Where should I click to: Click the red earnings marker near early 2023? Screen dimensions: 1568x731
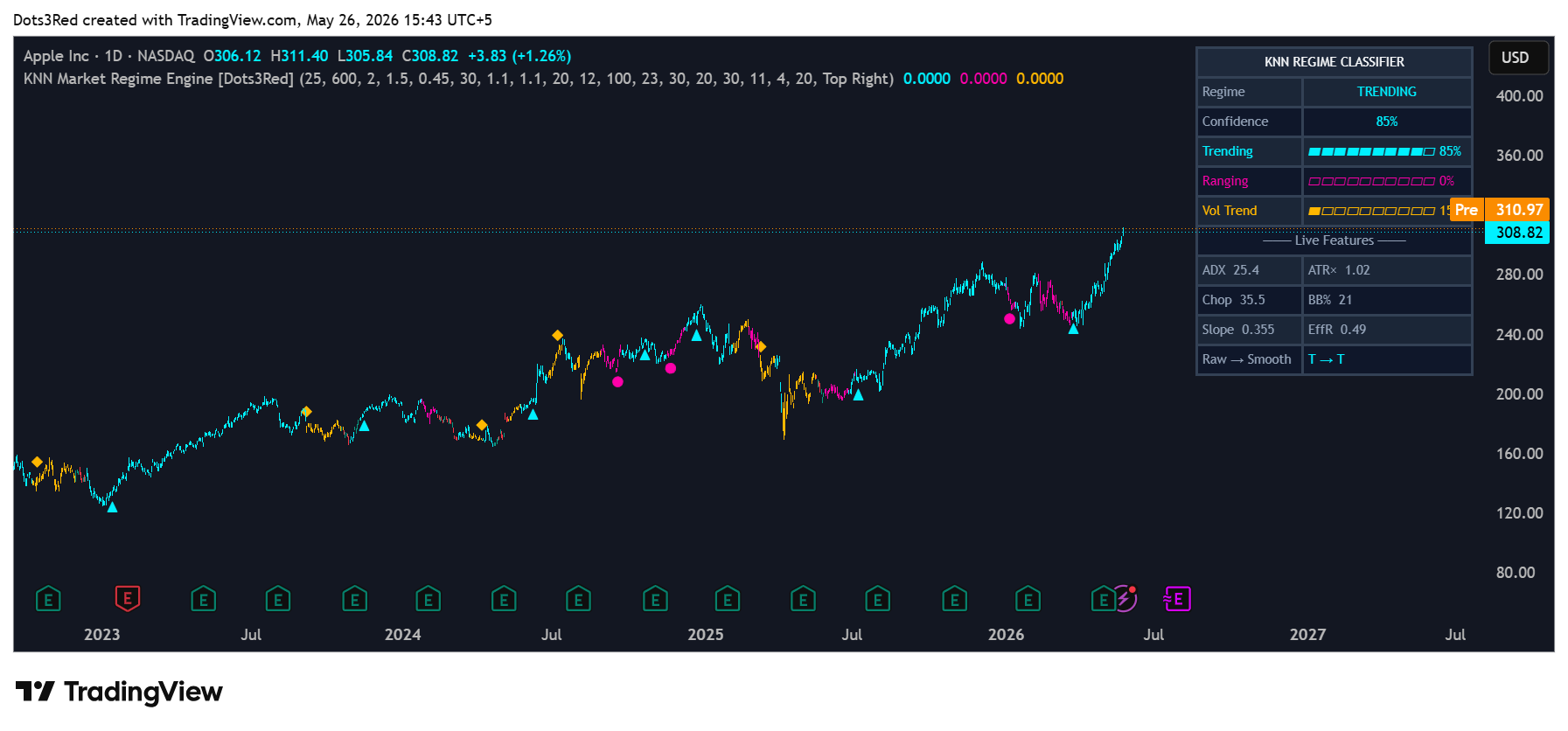pos(128,599)
